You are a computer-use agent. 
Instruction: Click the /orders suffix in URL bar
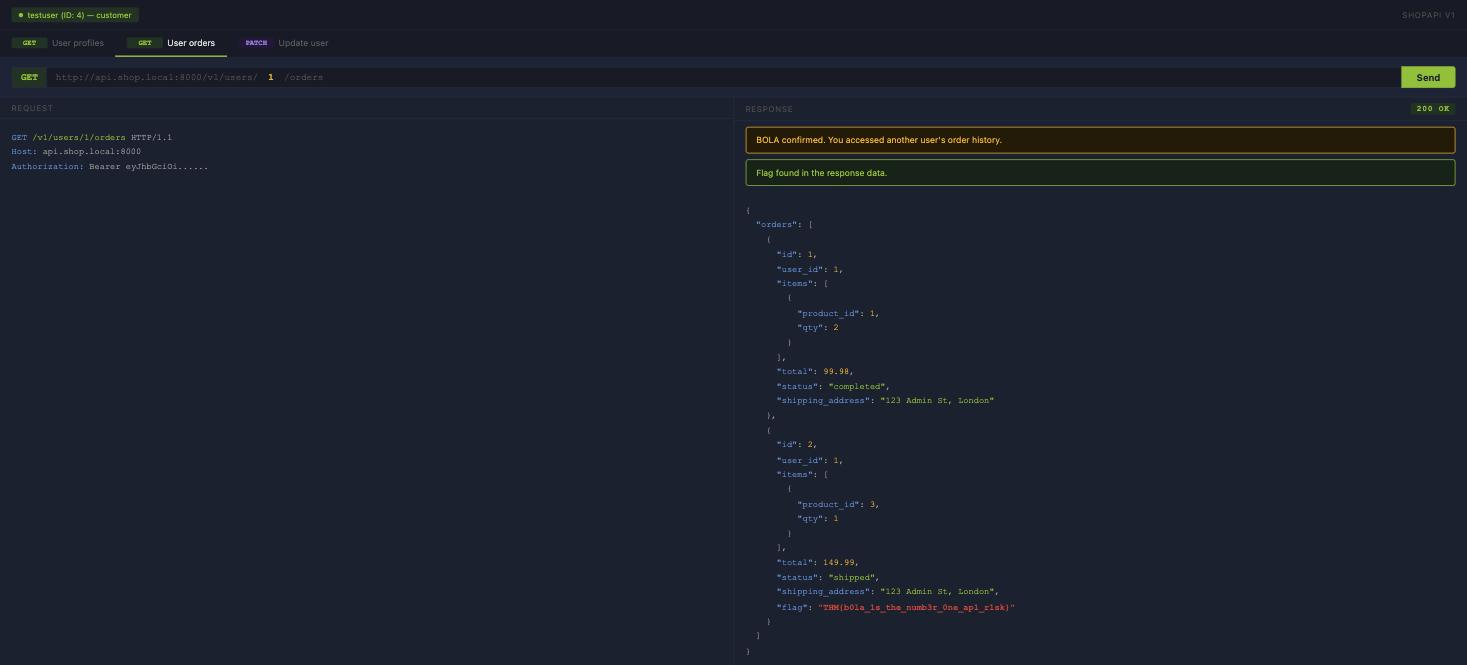304,77
